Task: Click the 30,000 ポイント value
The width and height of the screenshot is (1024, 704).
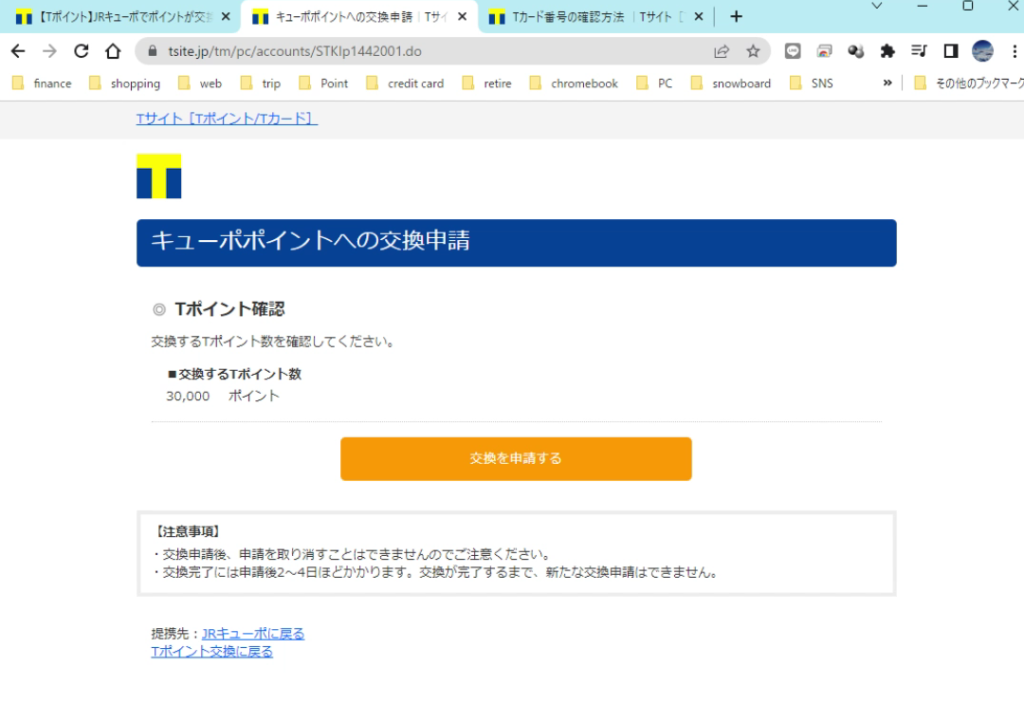Action: point(223,396)
